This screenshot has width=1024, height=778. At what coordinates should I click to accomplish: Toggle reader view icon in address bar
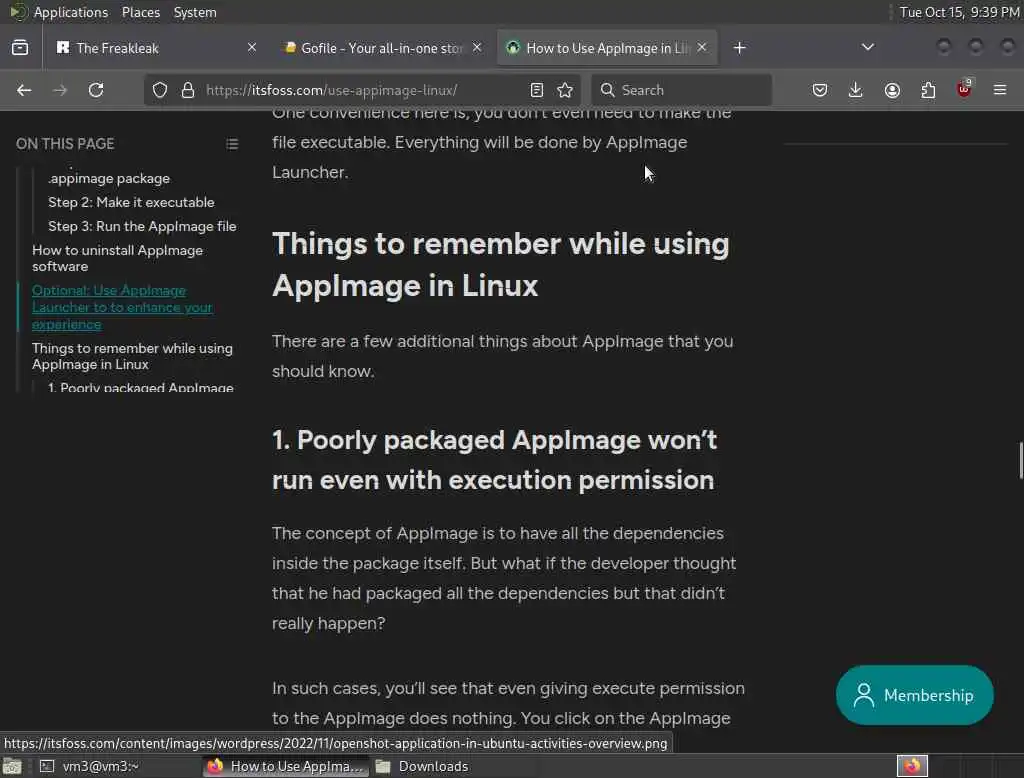coord(537,90)
